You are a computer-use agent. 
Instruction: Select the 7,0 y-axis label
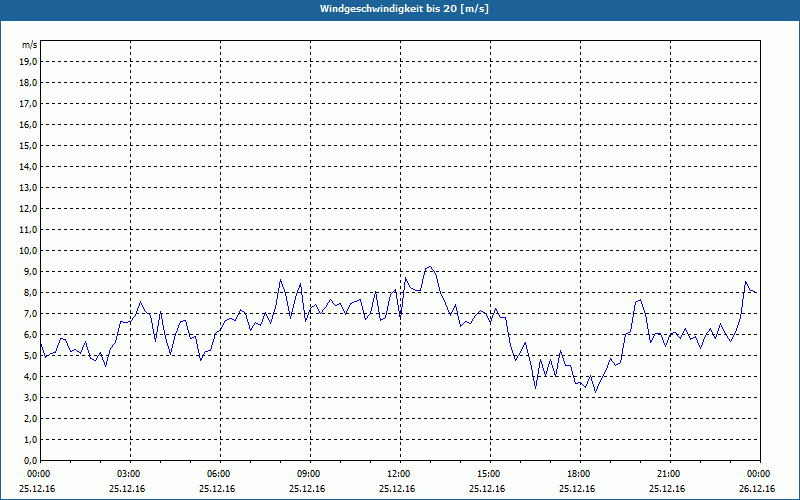pyautogui.click(x=31, y=314)
